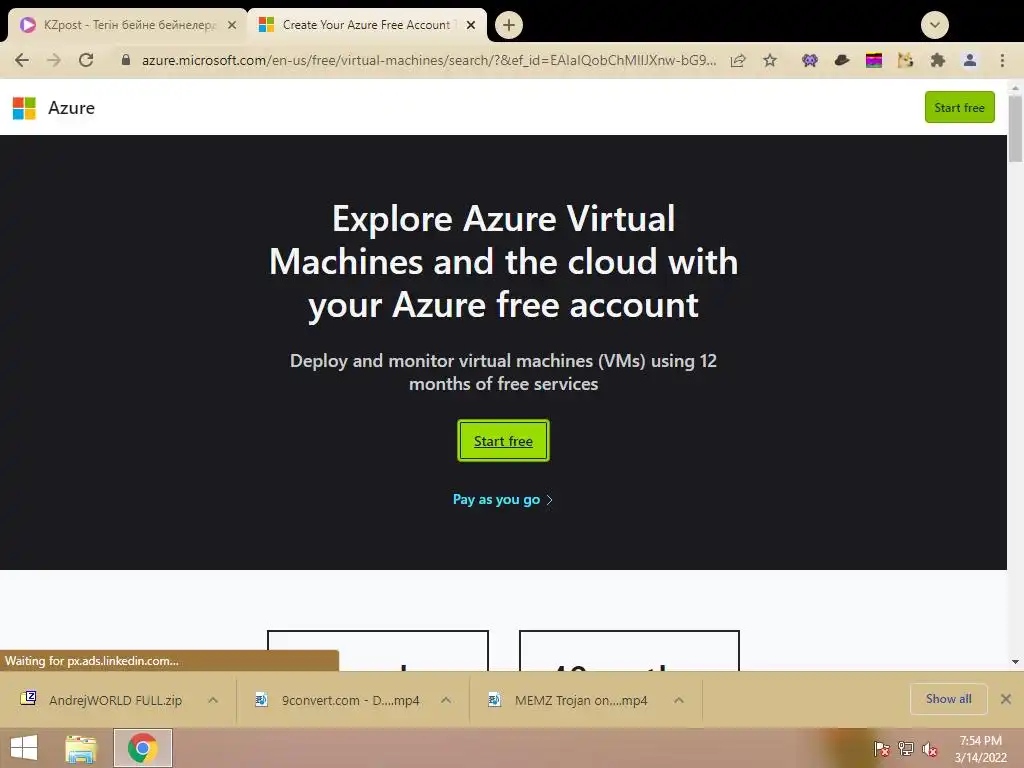Expand options for AndrejWORLD FULL.zip download
The image size is (1024, 768).
[x=213, y=700]
